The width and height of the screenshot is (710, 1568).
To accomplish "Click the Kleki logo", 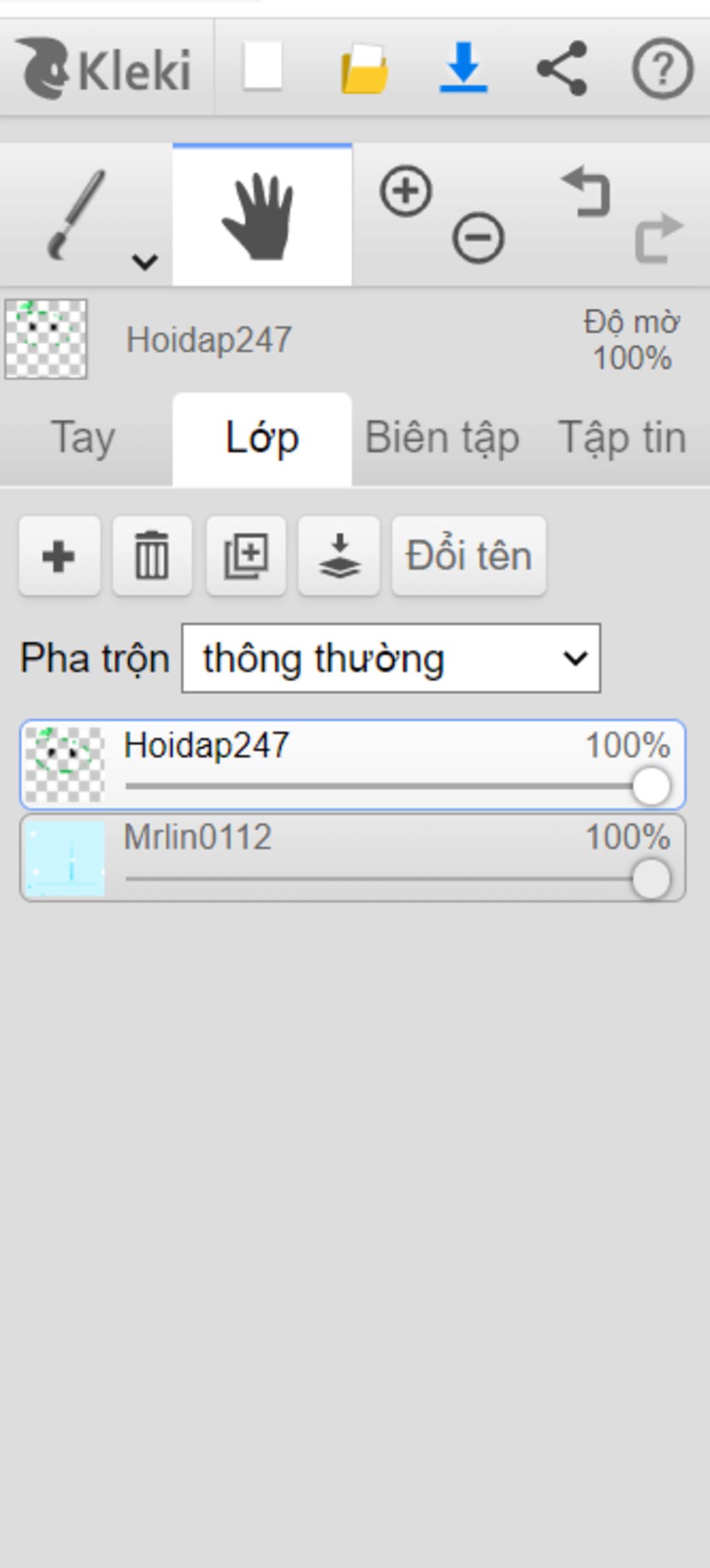I will pyautogui.click(x=104, y=68).
